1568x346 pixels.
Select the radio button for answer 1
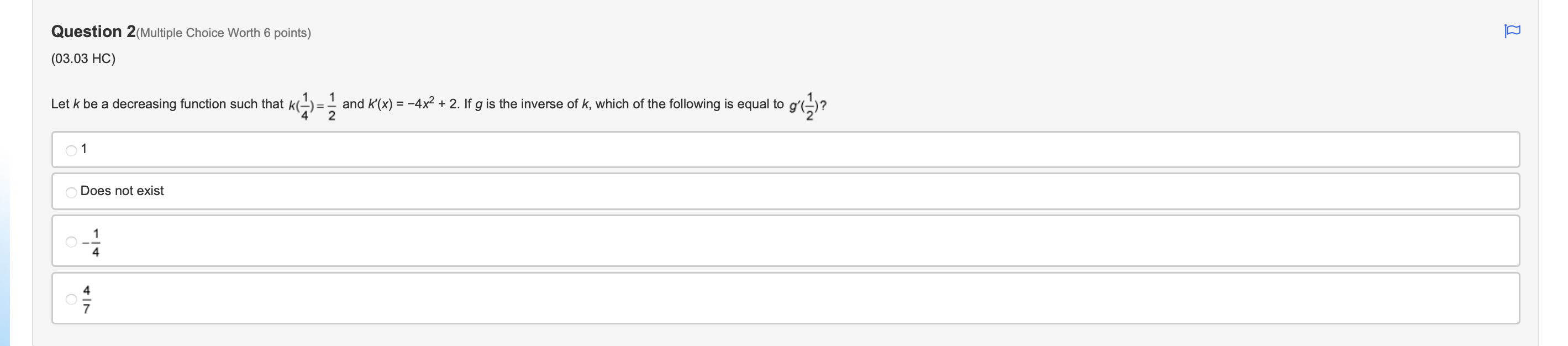pos(71,149)
